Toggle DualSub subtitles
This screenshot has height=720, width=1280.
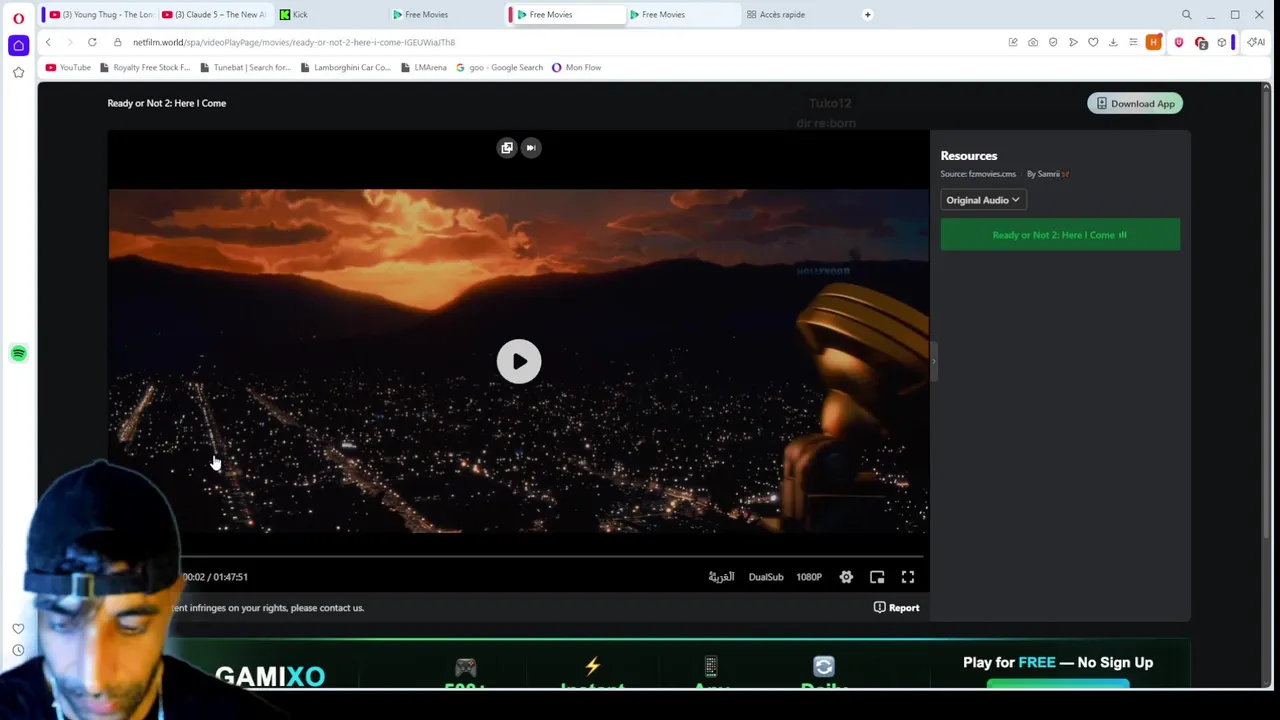tap(766, 577)
